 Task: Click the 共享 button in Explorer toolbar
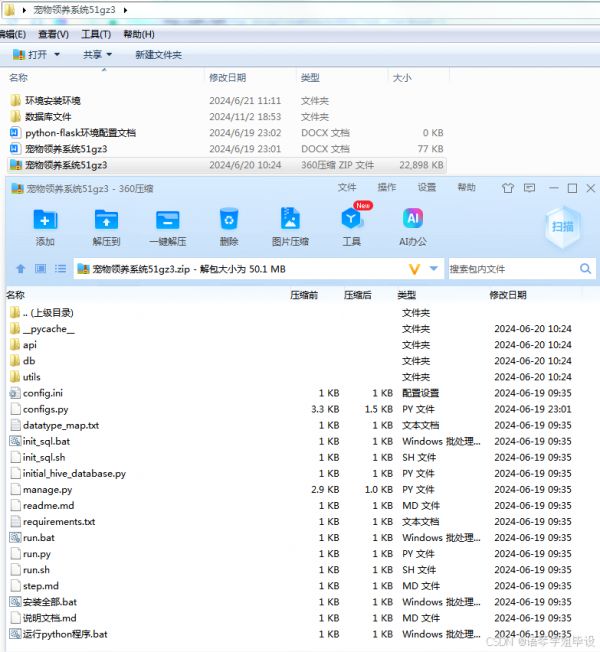point(92,54)
